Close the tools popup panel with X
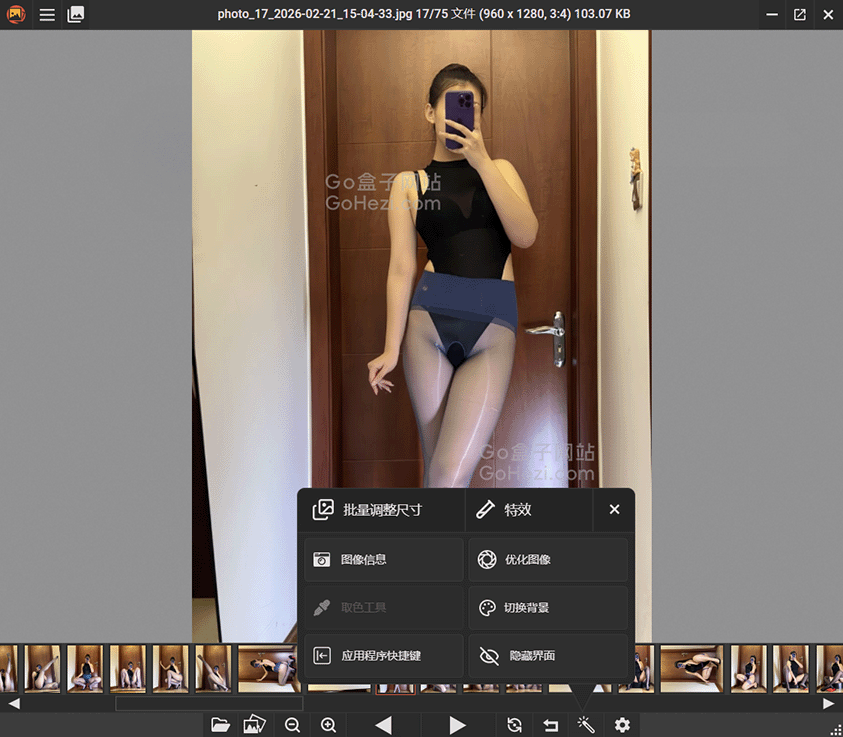The height and width of the screenshot is (737, 843). click(x=614, y=510)
